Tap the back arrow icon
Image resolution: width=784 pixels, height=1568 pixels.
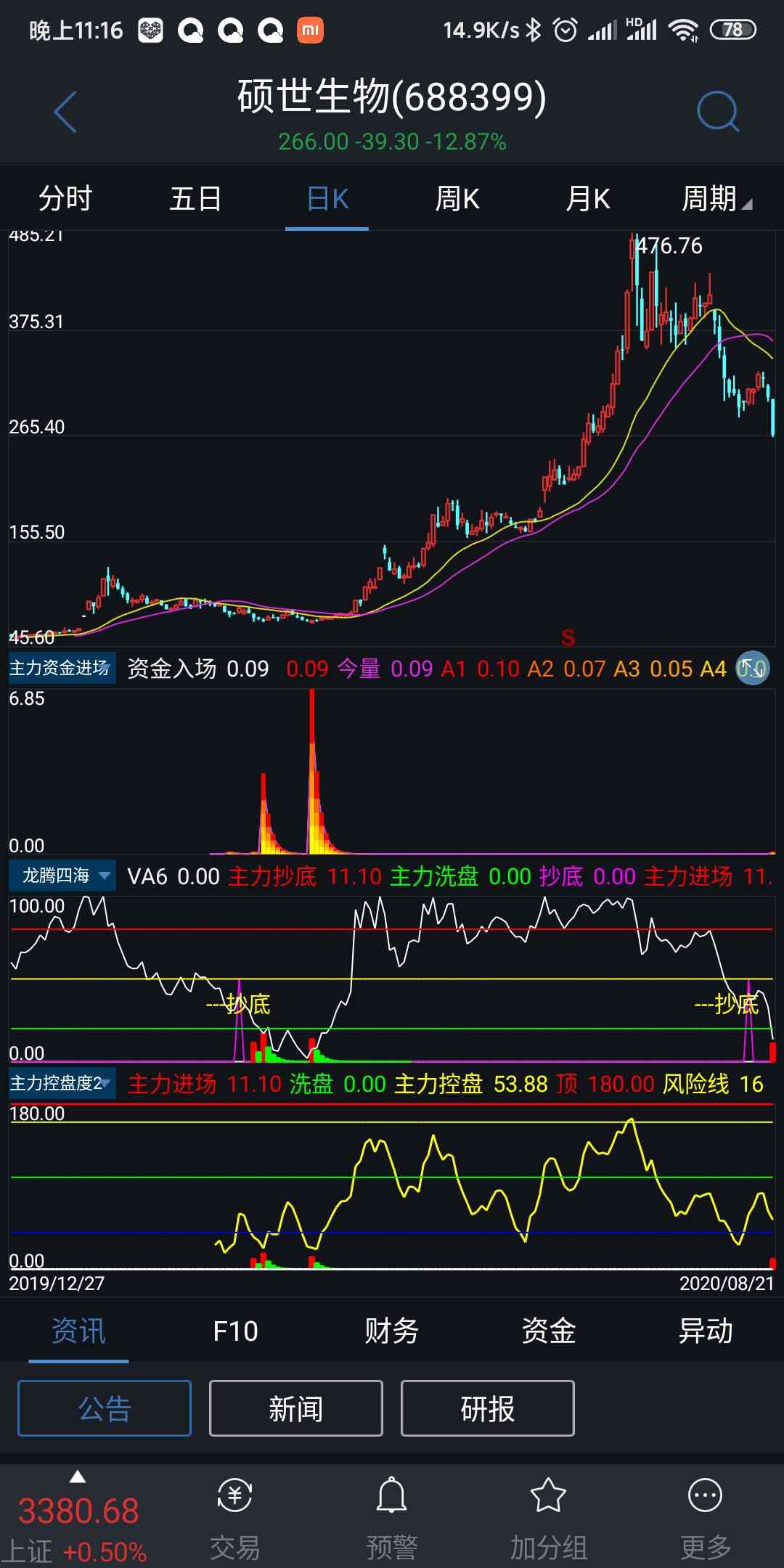point(65,113)
